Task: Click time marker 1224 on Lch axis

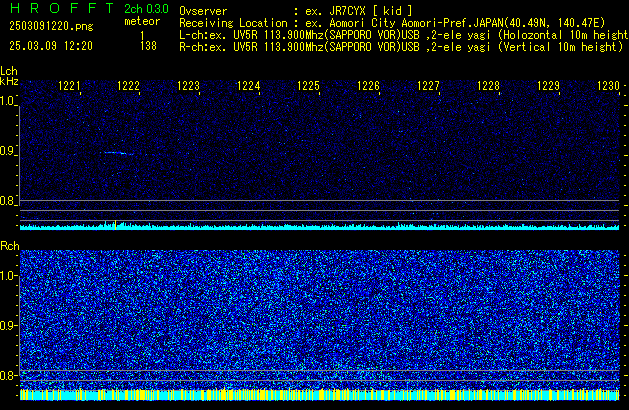Action: coord(249,86)
